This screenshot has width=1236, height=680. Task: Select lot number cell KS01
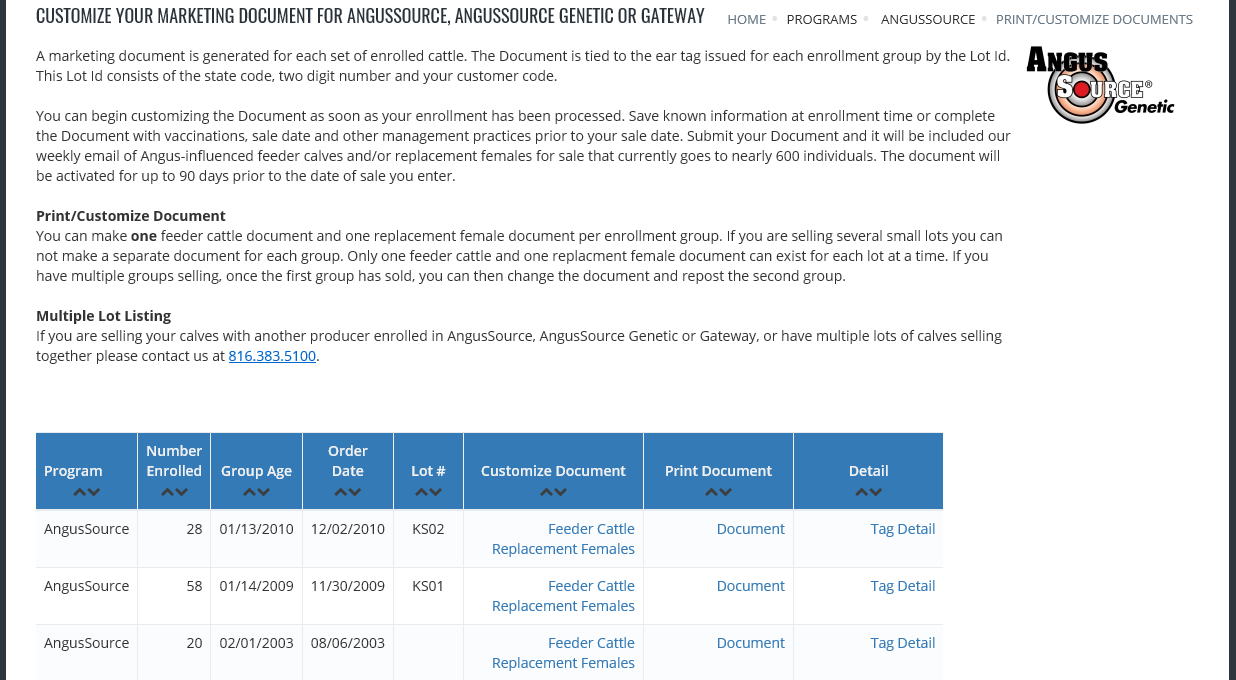point(428,586)
